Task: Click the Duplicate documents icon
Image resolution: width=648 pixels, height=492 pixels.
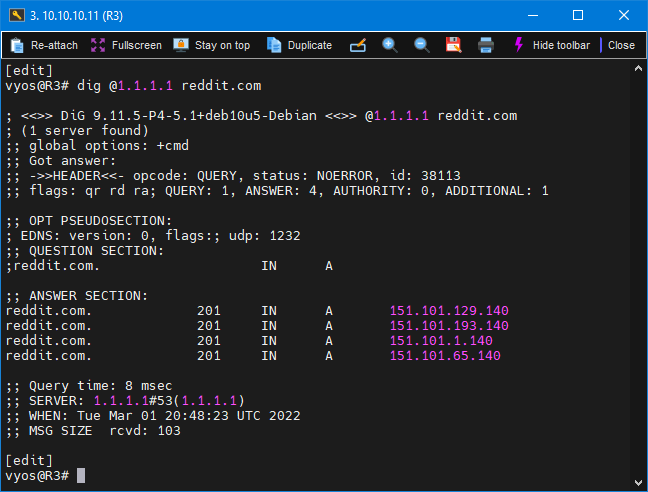Action: point(274,45)
